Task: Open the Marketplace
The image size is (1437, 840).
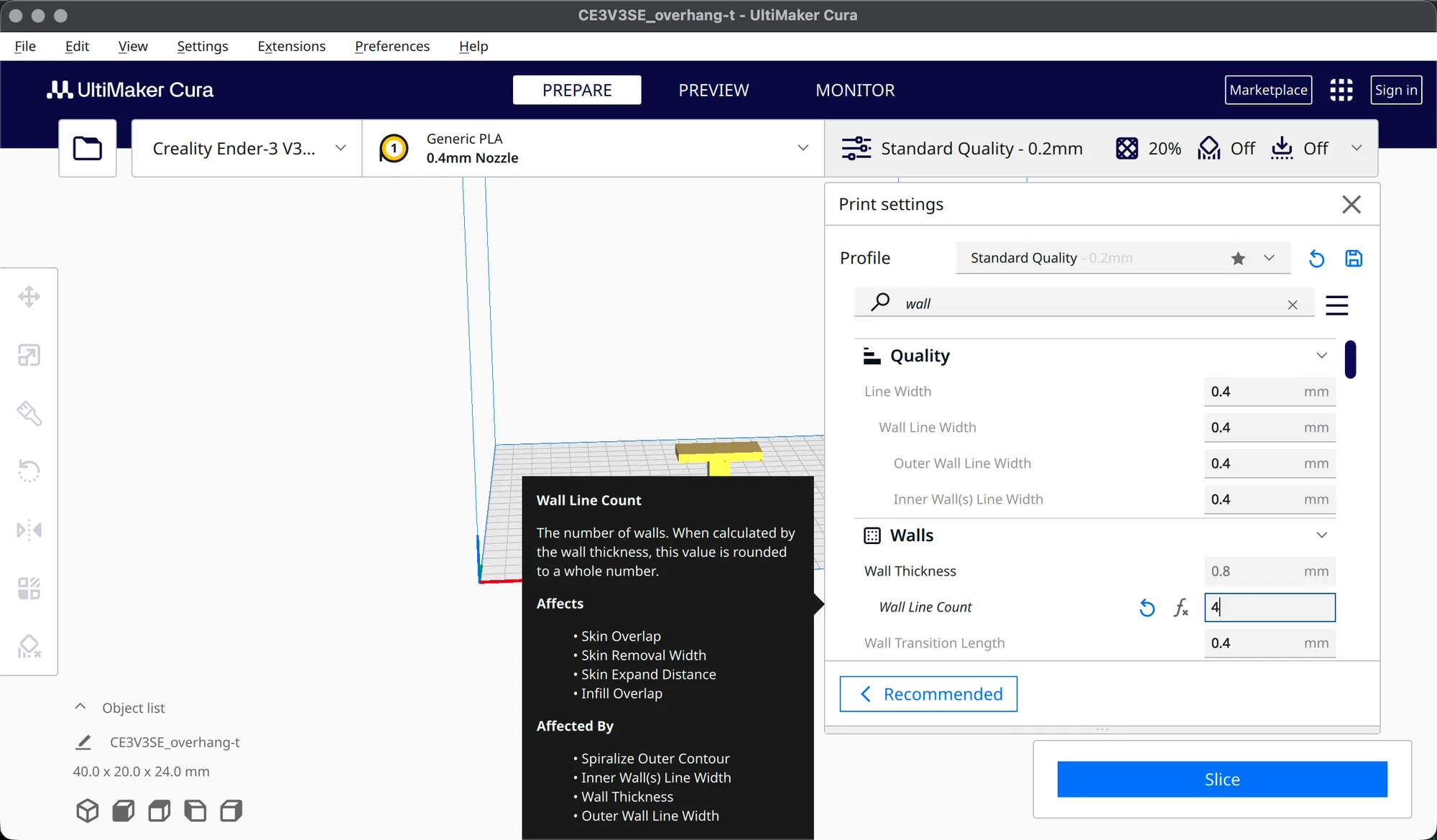Action: point(1268,90)
